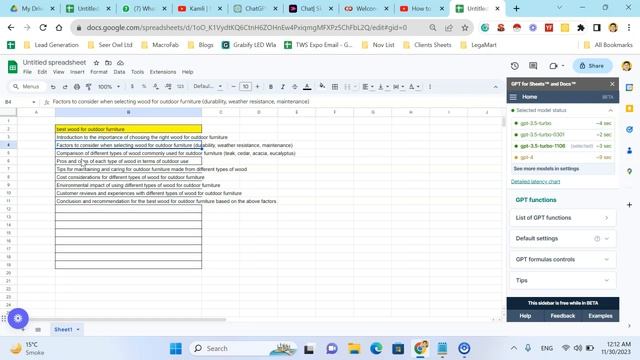This screenshot has width=640, height=360.
Task: Open horizontal align dropdown
Action: point(368,87)
